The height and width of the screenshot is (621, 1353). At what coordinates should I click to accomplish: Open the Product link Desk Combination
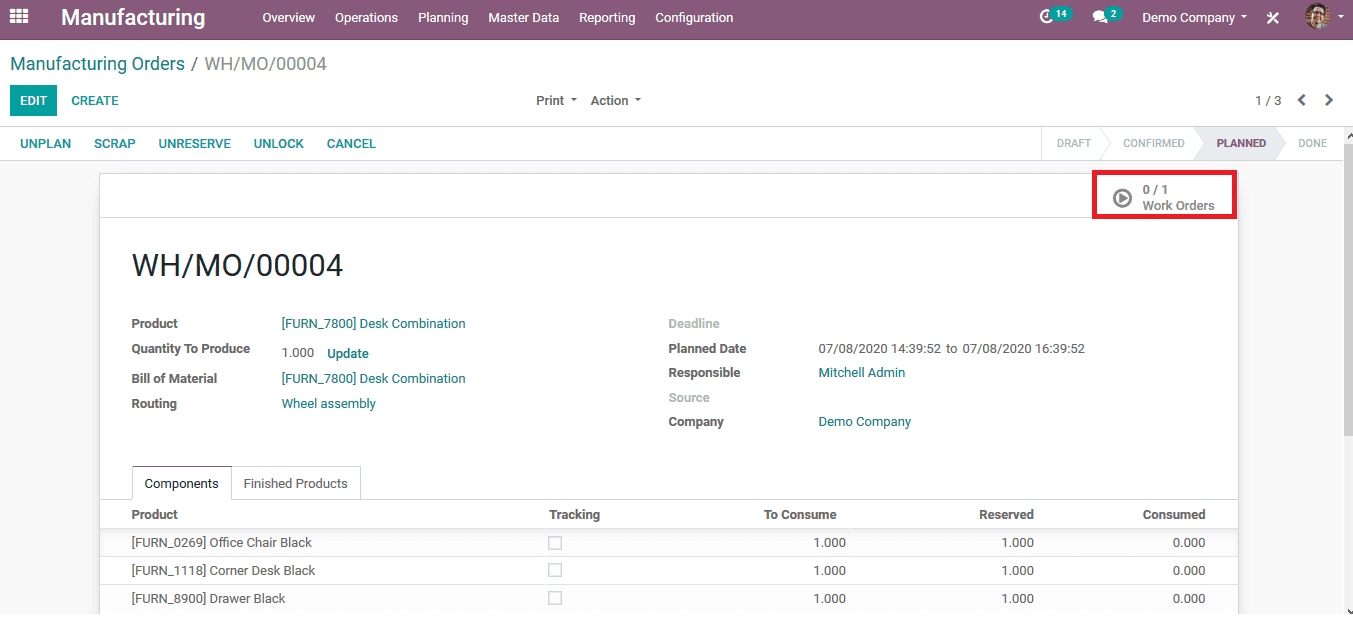tap(374, 324)
